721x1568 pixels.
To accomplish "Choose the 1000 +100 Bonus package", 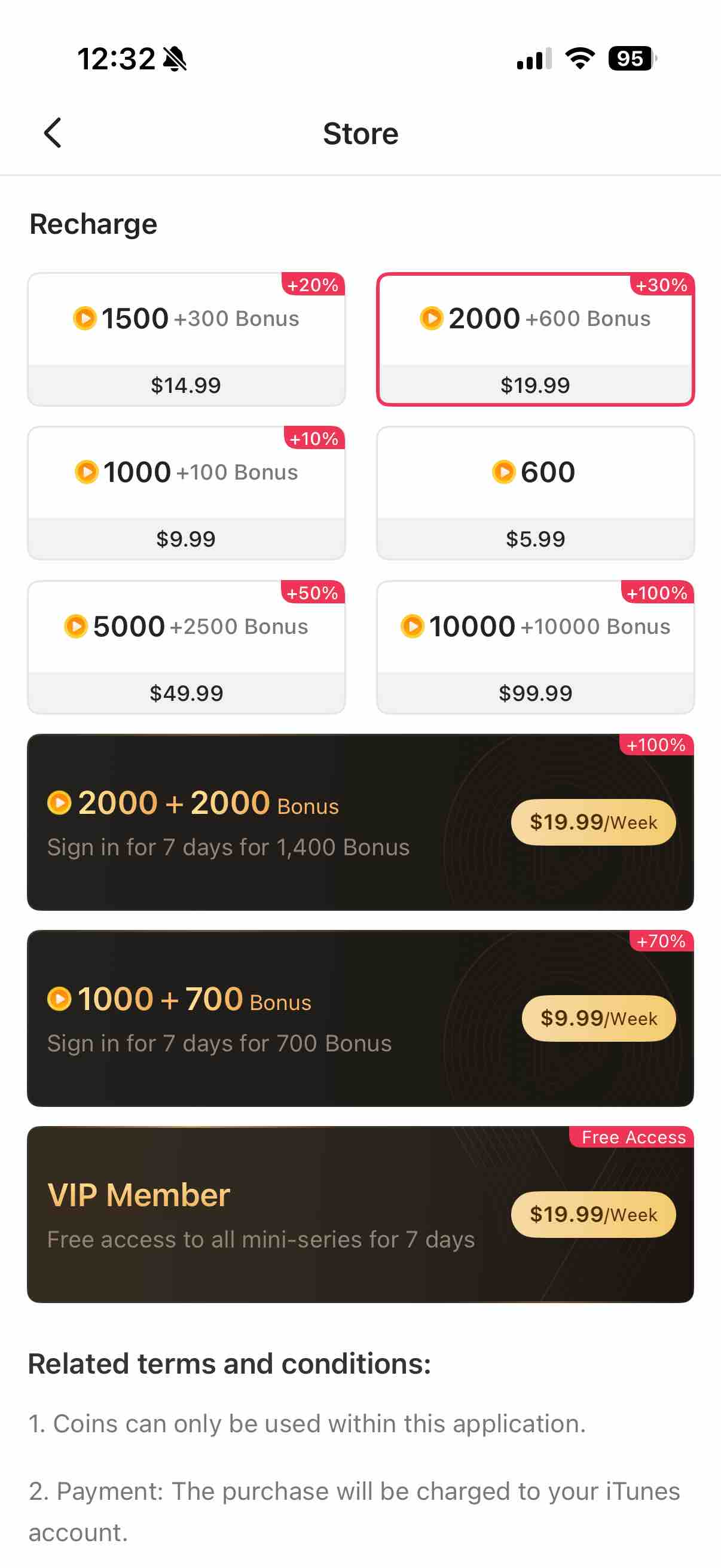I will (186, 493).
